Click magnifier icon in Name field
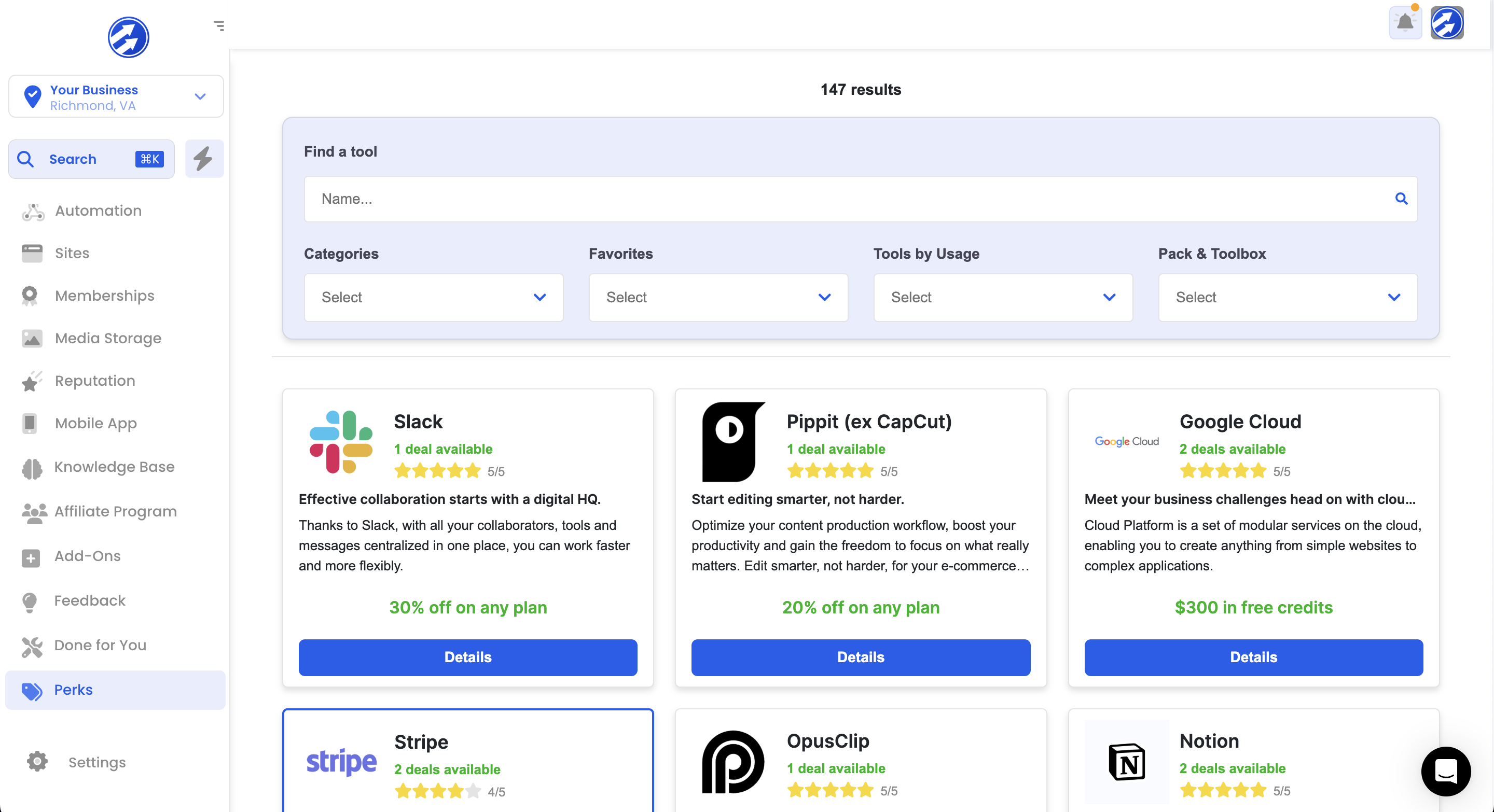This screenshot has height=812, width=1494. pos(1401,198)
